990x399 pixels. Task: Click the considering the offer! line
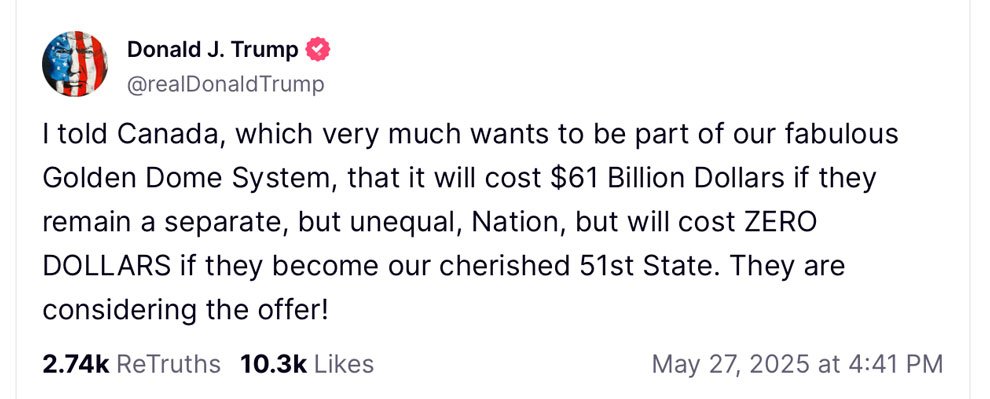coord(185,309)
